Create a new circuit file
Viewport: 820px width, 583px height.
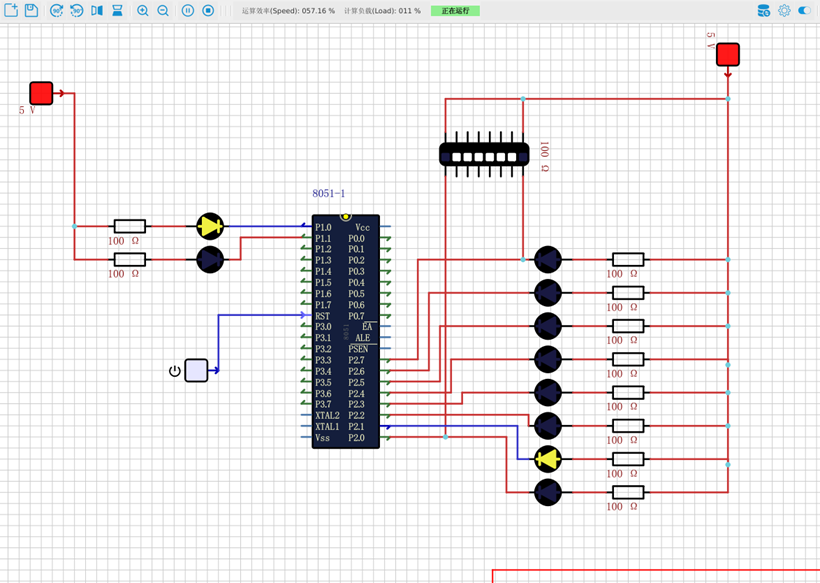click(11, 10)
